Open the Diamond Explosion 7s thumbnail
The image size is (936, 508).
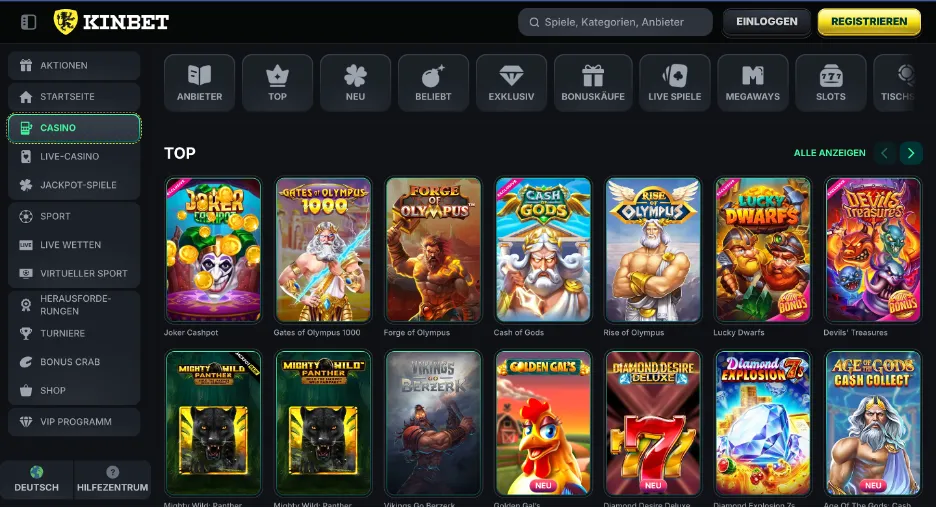763,423
